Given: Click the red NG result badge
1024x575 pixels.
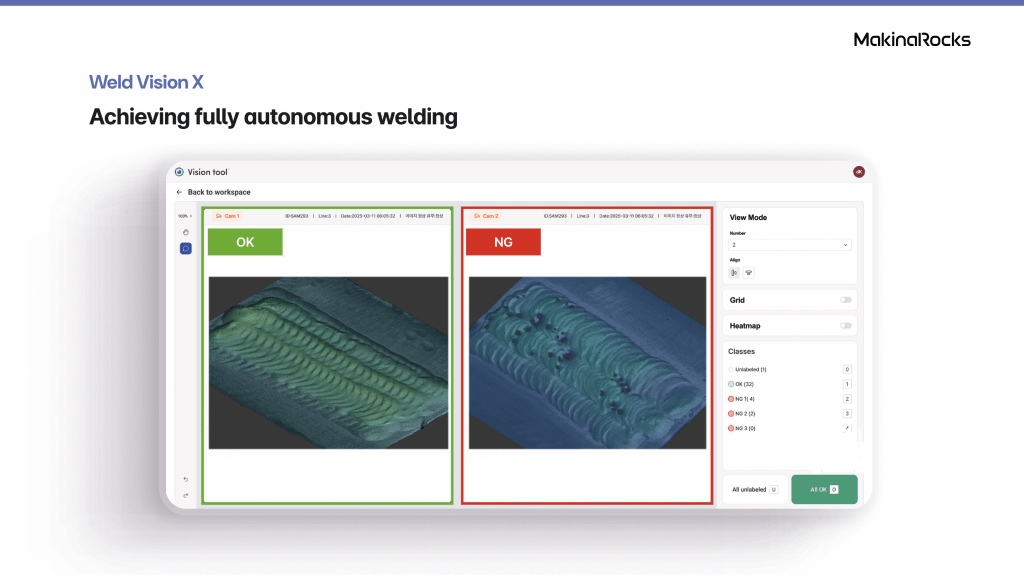Looking at the screenshot, I should [503, 242].
